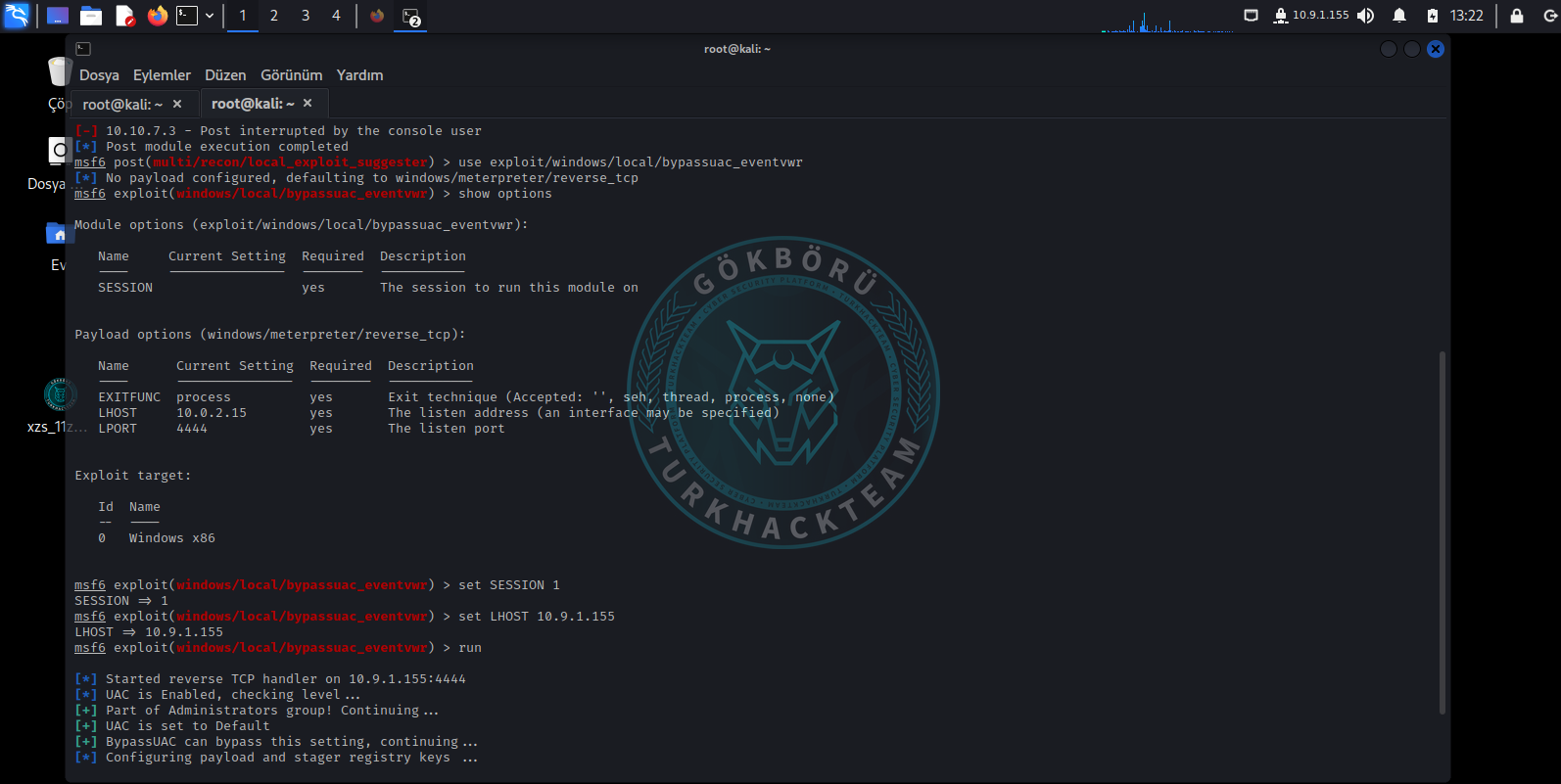This screenshot has width=1561, height=784.
Task: Click 'Post module execution completed' line
Action: (x=227, y=147)
